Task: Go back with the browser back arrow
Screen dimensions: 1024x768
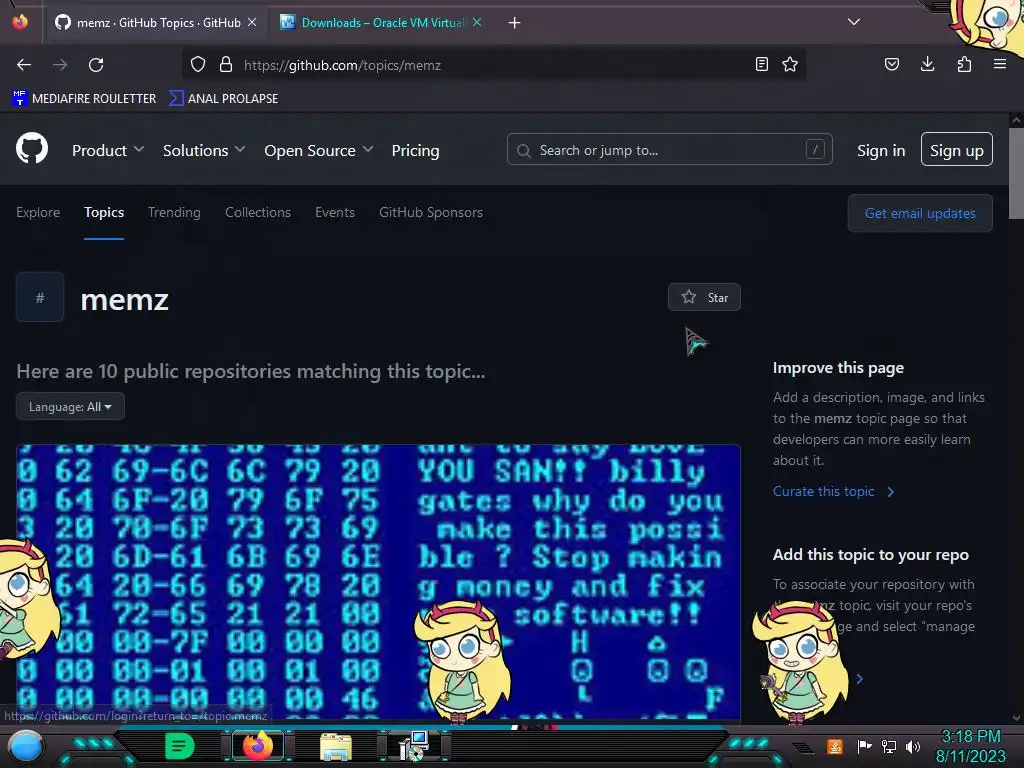Action: pyautogui.click(x=24, y=65)
